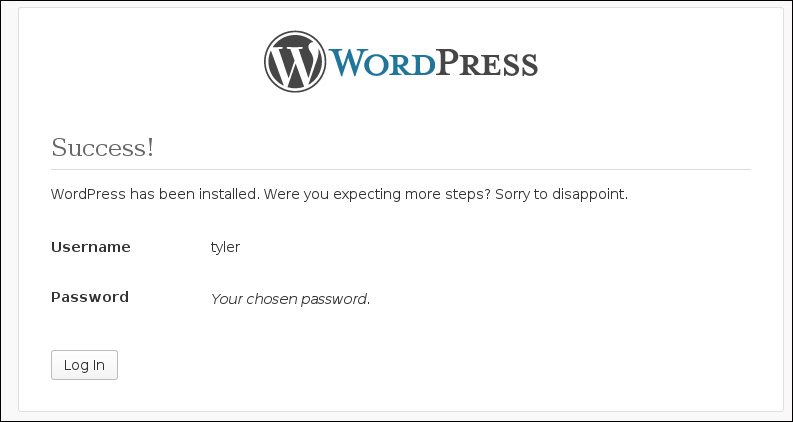Click the word "expecting" in the message

(x=368, y=195)
